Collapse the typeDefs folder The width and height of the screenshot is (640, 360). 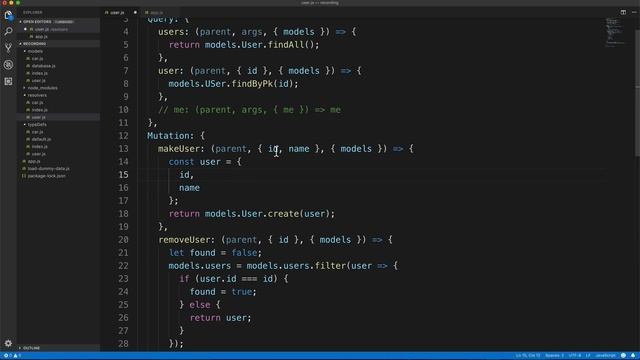click(37, 124)
